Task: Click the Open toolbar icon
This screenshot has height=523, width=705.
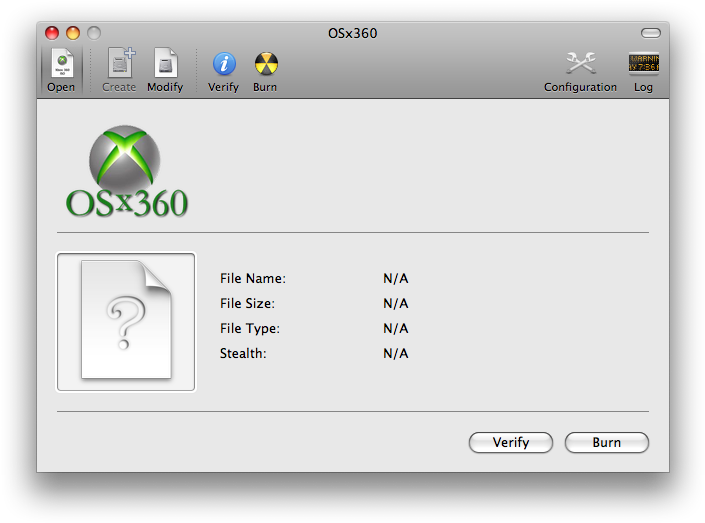Action: click(61, 65)
